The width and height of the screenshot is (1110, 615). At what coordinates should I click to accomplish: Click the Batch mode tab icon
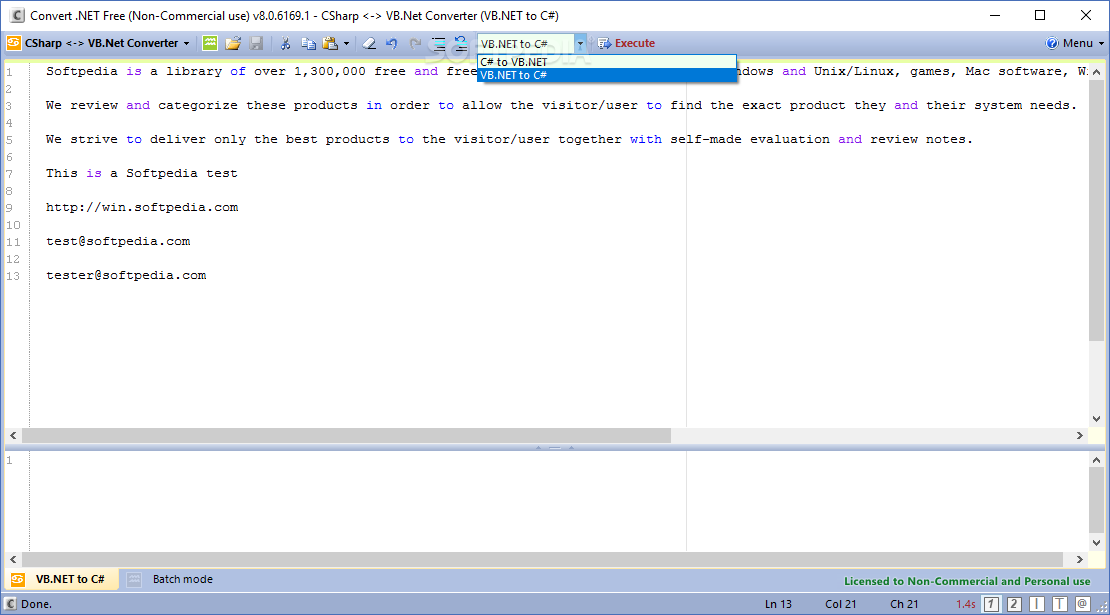pyautogui.click(x=134, y=579)
